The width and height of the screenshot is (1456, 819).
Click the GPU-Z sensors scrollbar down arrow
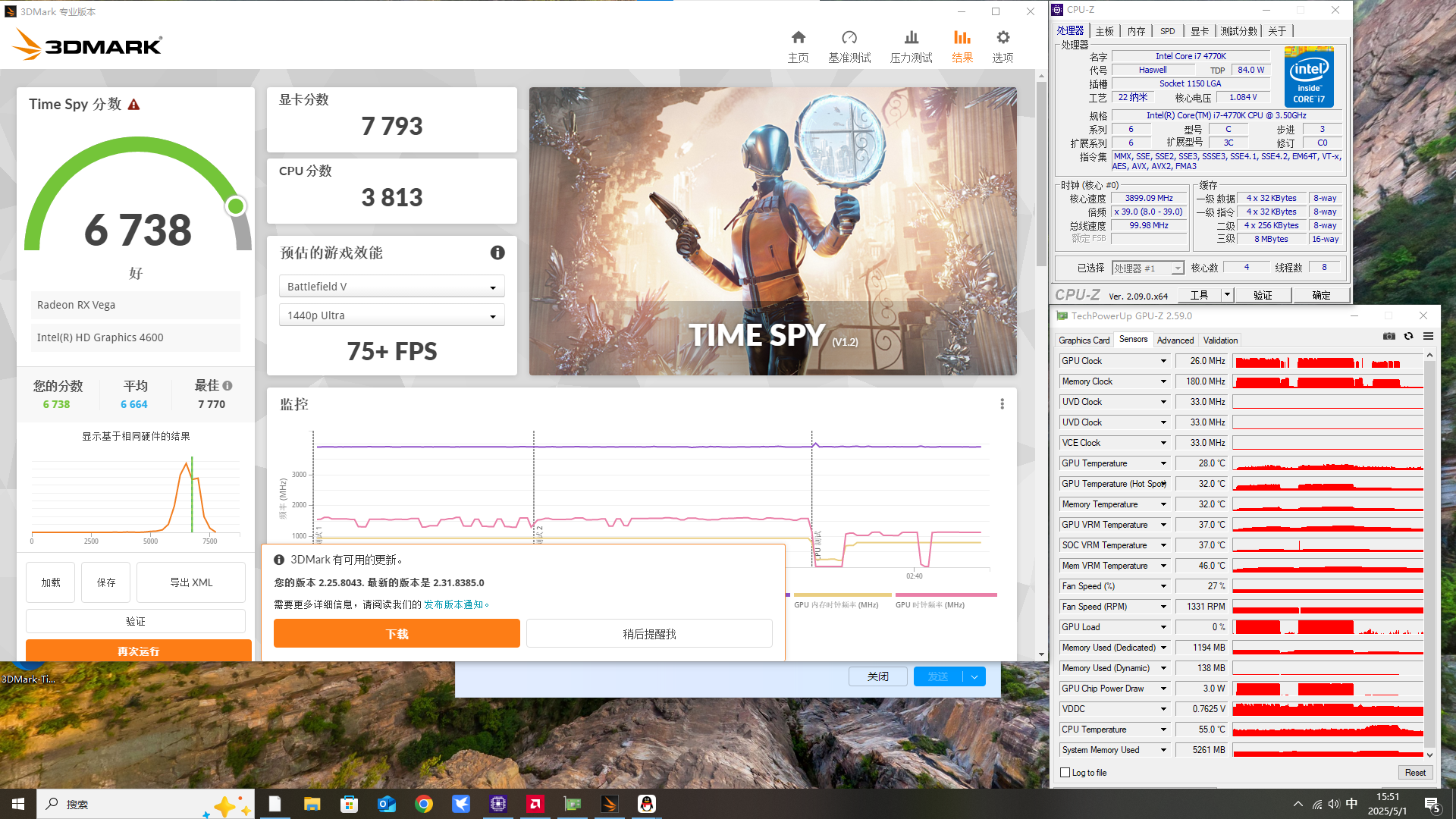(1429, 755)
